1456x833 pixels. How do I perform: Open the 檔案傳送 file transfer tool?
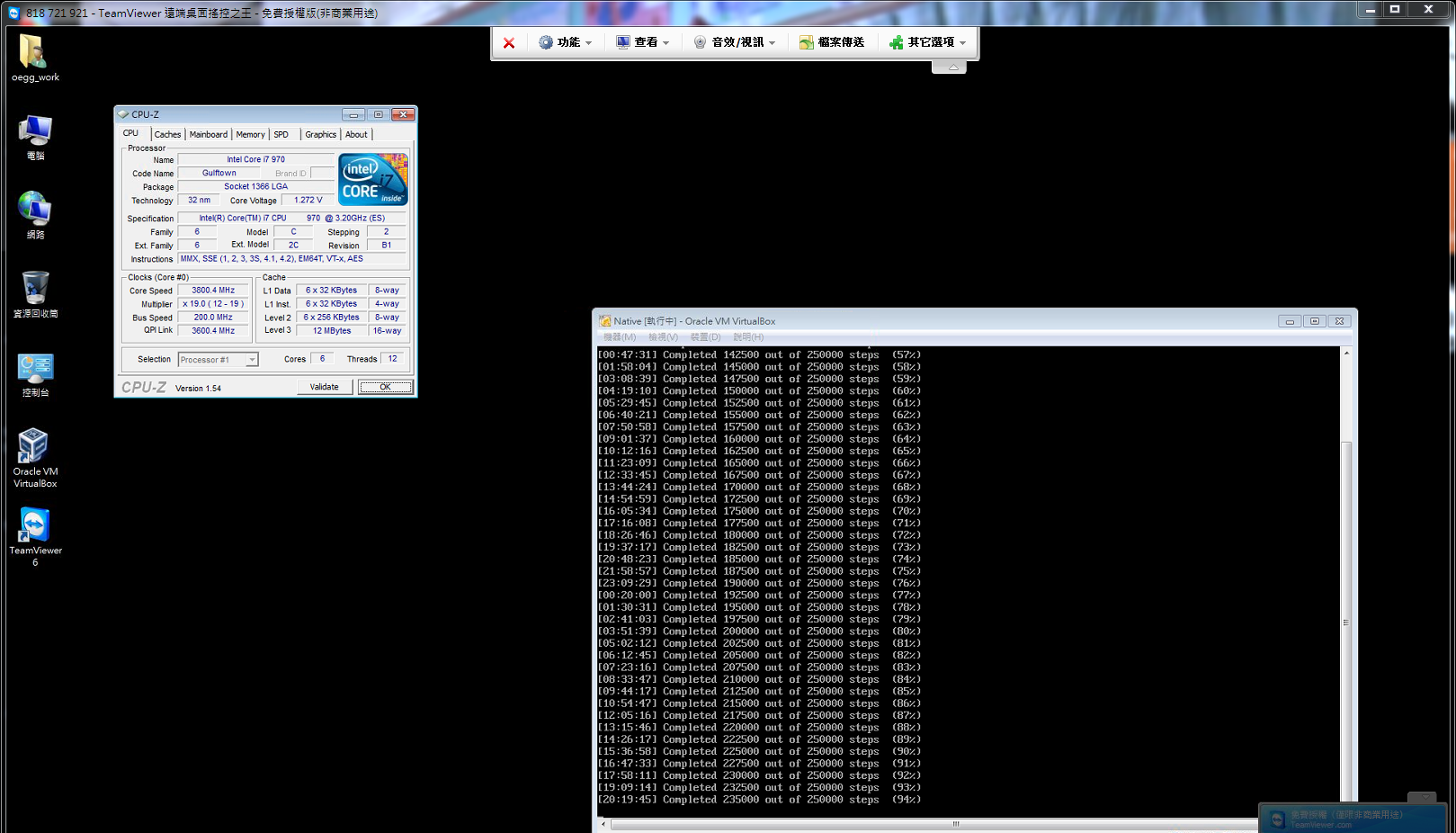832,42
